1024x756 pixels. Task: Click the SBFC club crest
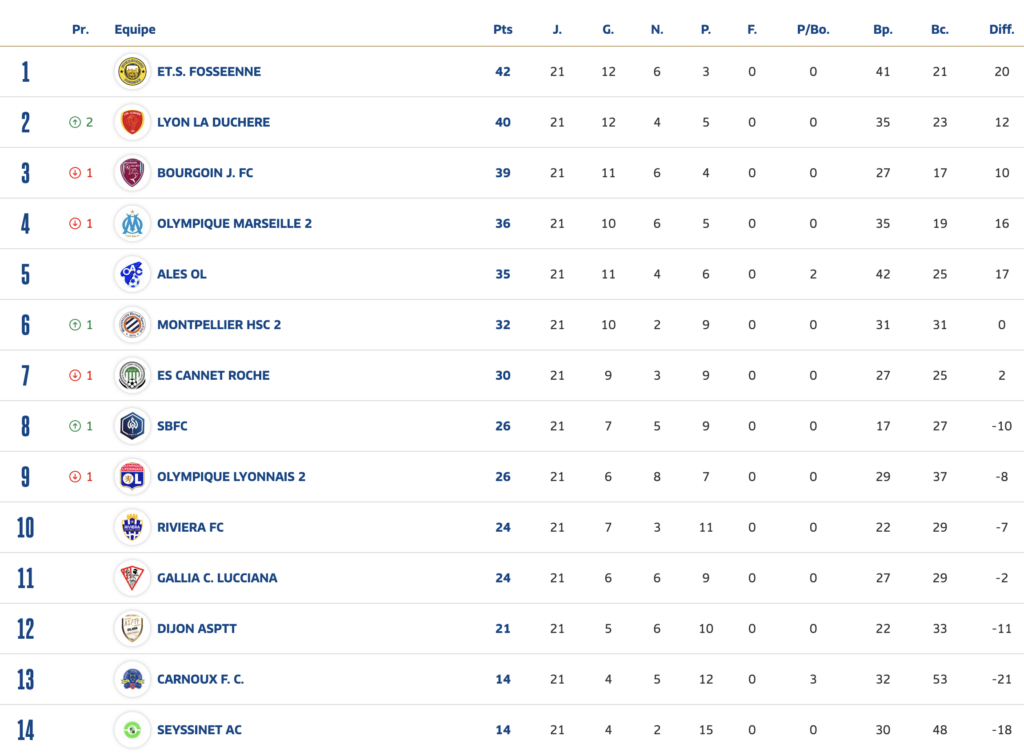pyautogui.click(x=132, y=426)
